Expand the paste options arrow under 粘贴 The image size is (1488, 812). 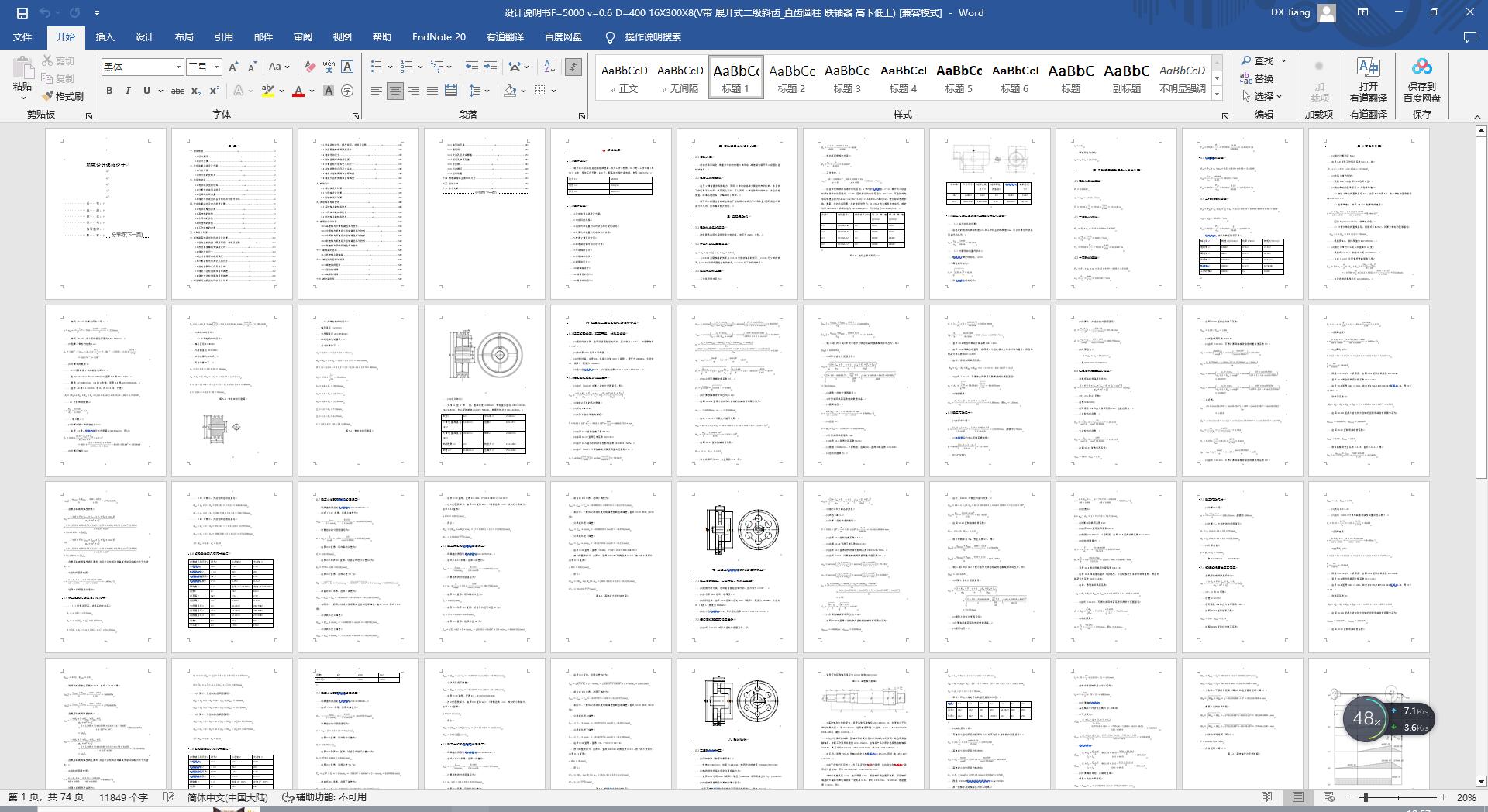tap(22, 98)
